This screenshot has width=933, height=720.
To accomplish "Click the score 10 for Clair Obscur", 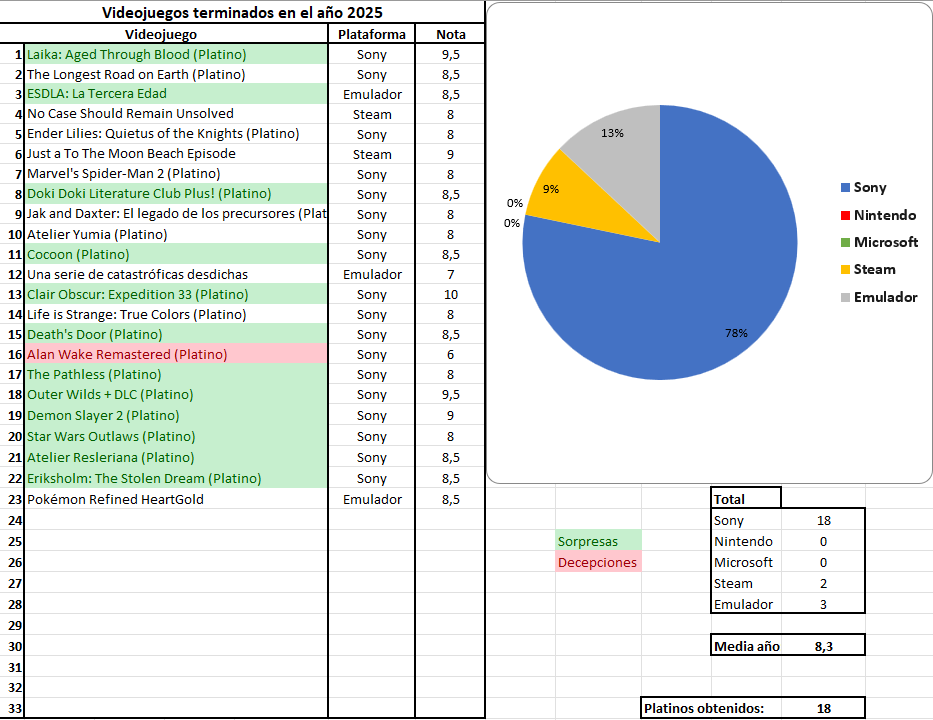I will [450, 295].
